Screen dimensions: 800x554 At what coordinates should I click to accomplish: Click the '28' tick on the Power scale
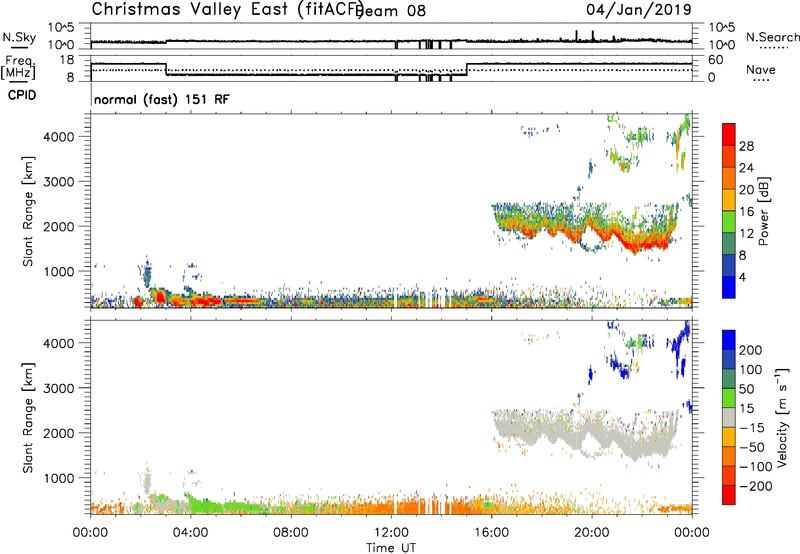746,146
